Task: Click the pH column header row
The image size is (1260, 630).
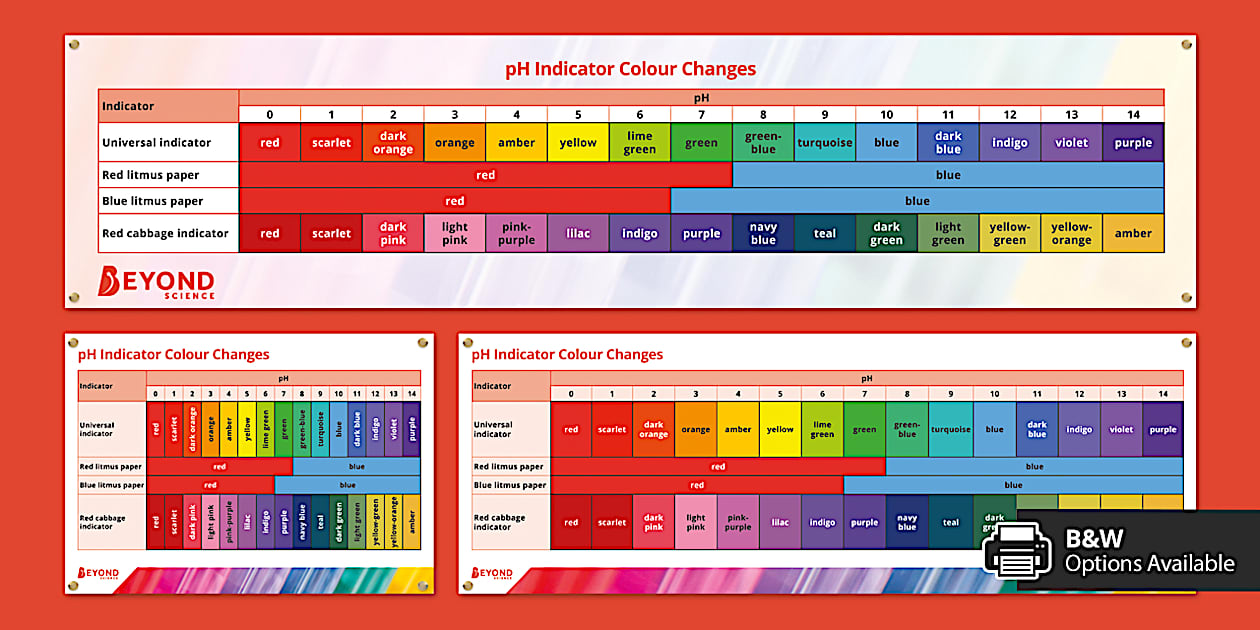Action: point(701,98)
